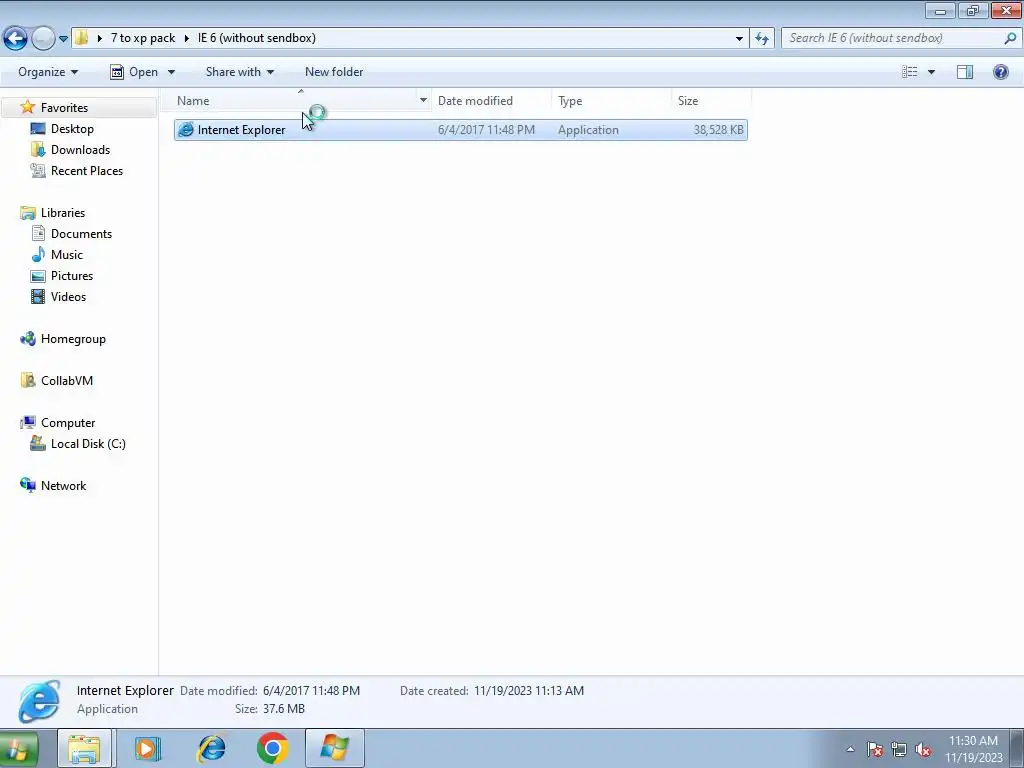Show hidden tray icons arrow

click(850, 749)
